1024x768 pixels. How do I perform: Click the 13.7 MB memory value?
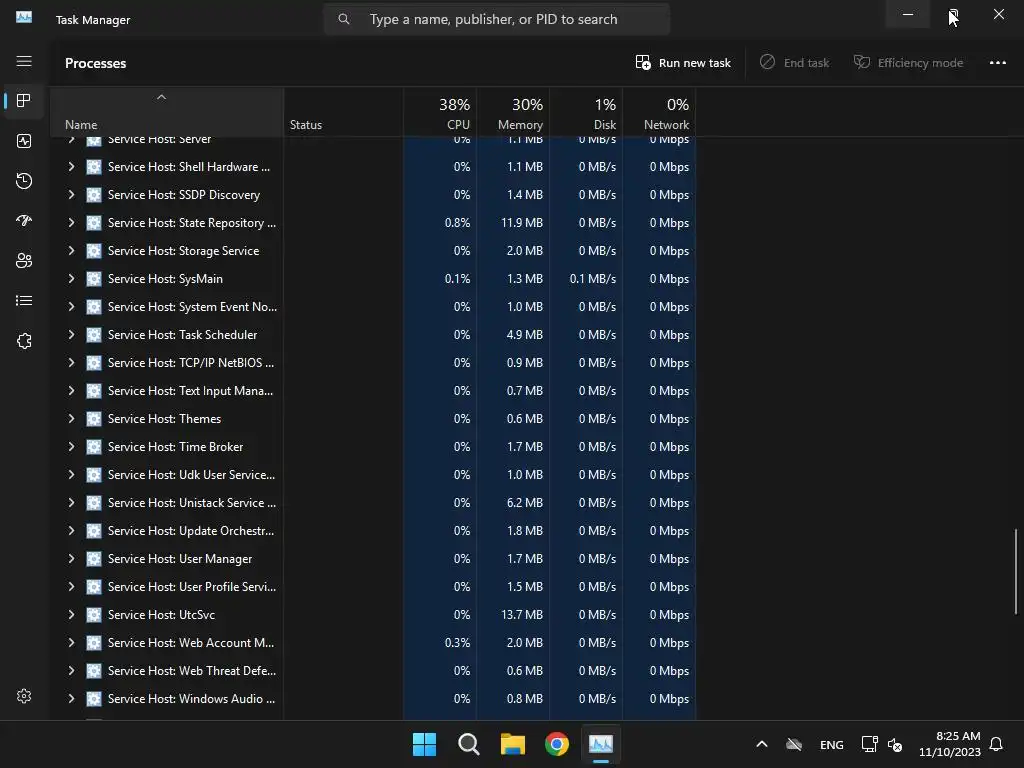522,615
